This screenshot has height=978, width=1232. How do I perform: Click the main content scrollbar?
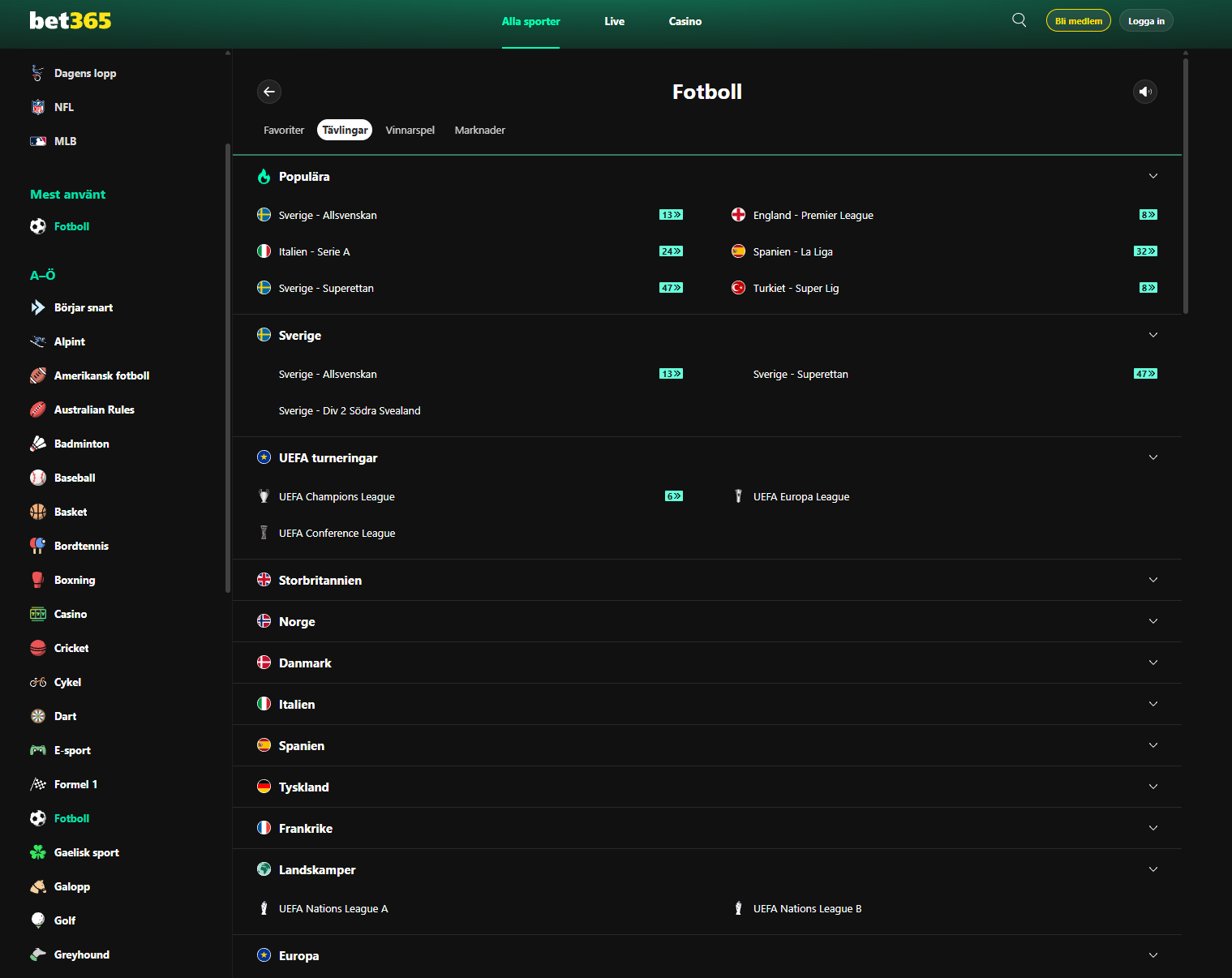click(1186, 186)
